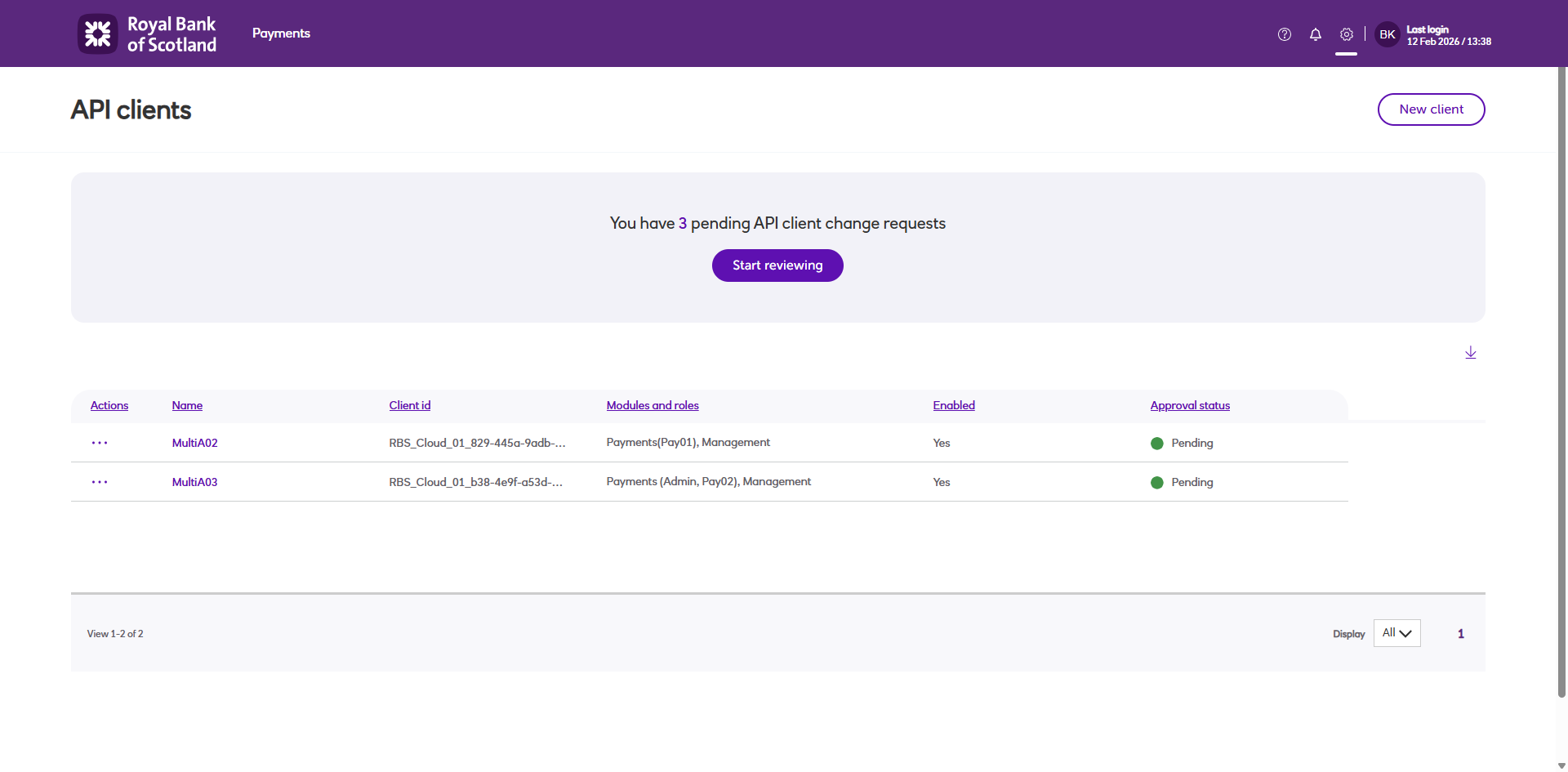The height and width of the screenshot is (772, 1568).
Task: Select Payments (Admin, Pay02), Management text
Action: (709, 481)
